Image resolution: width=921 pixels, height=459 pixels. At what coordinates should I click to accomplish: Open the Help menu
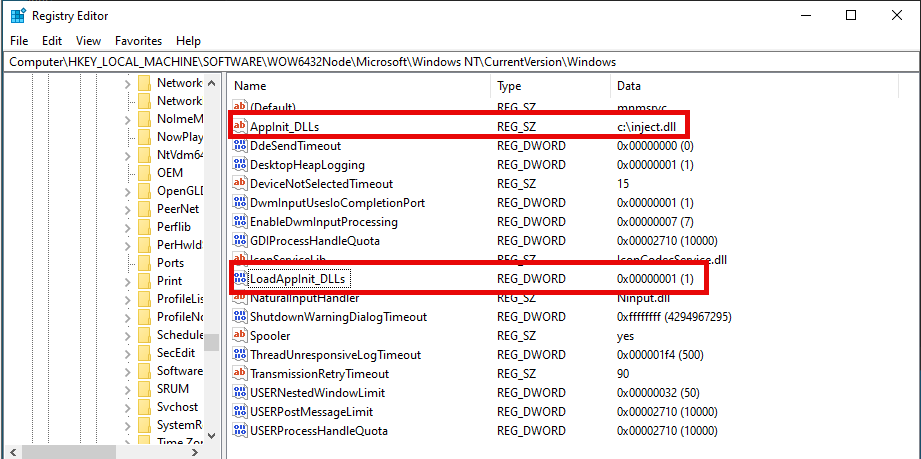pos(188,41)
